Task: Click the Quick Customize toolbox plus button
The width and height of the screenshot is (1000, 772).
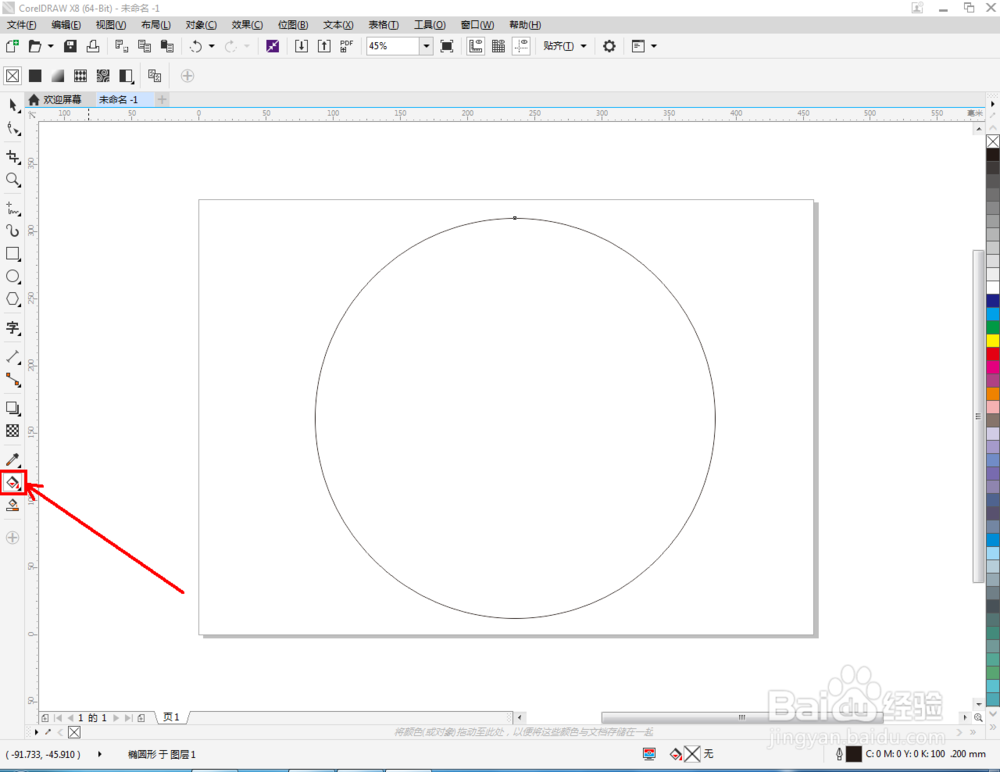Action: tap(12, 537)
